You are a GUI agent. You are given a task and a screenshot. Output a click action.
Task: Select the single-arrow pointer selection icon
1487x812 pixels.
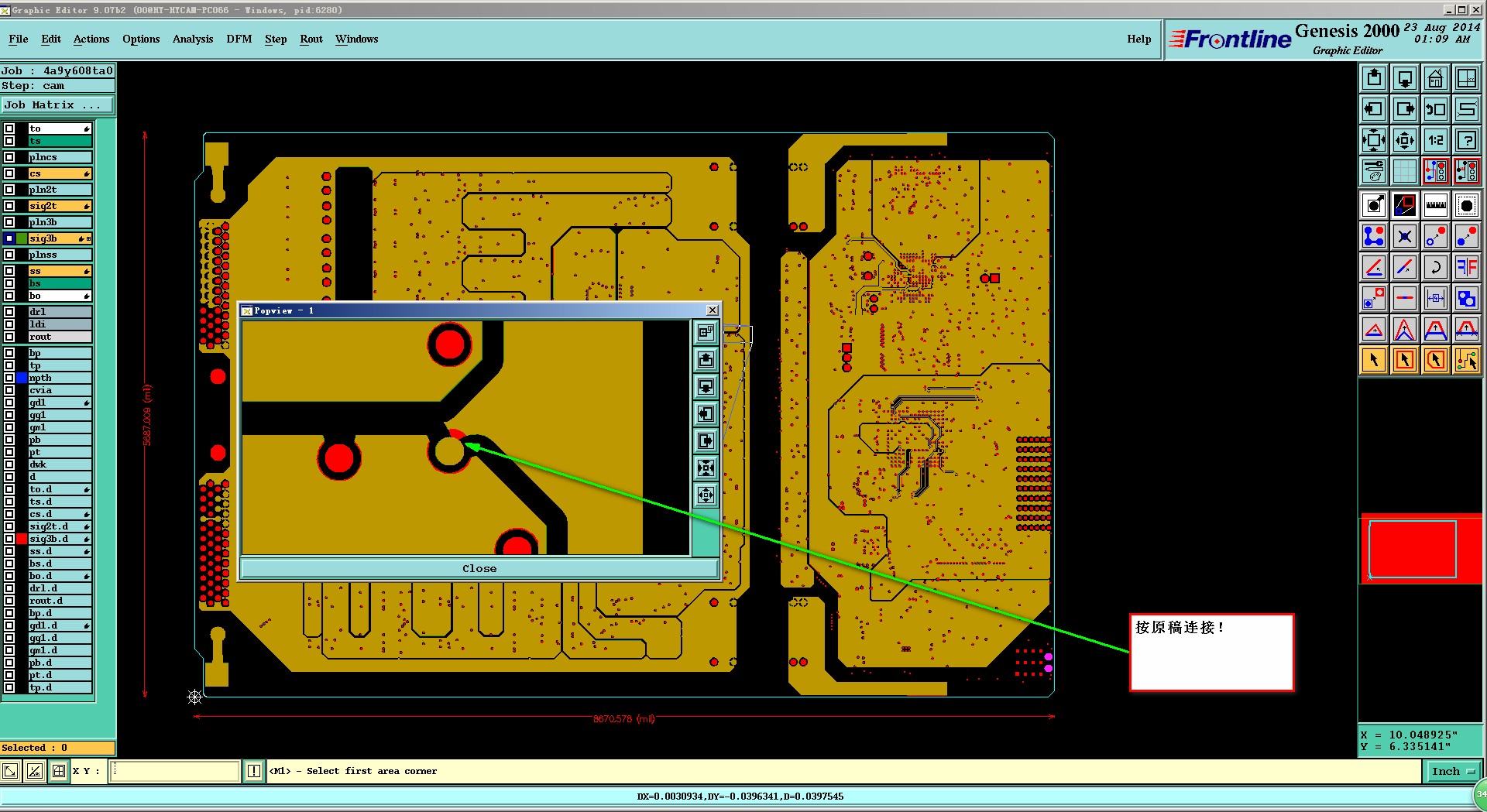click(x=1374, y=360)
